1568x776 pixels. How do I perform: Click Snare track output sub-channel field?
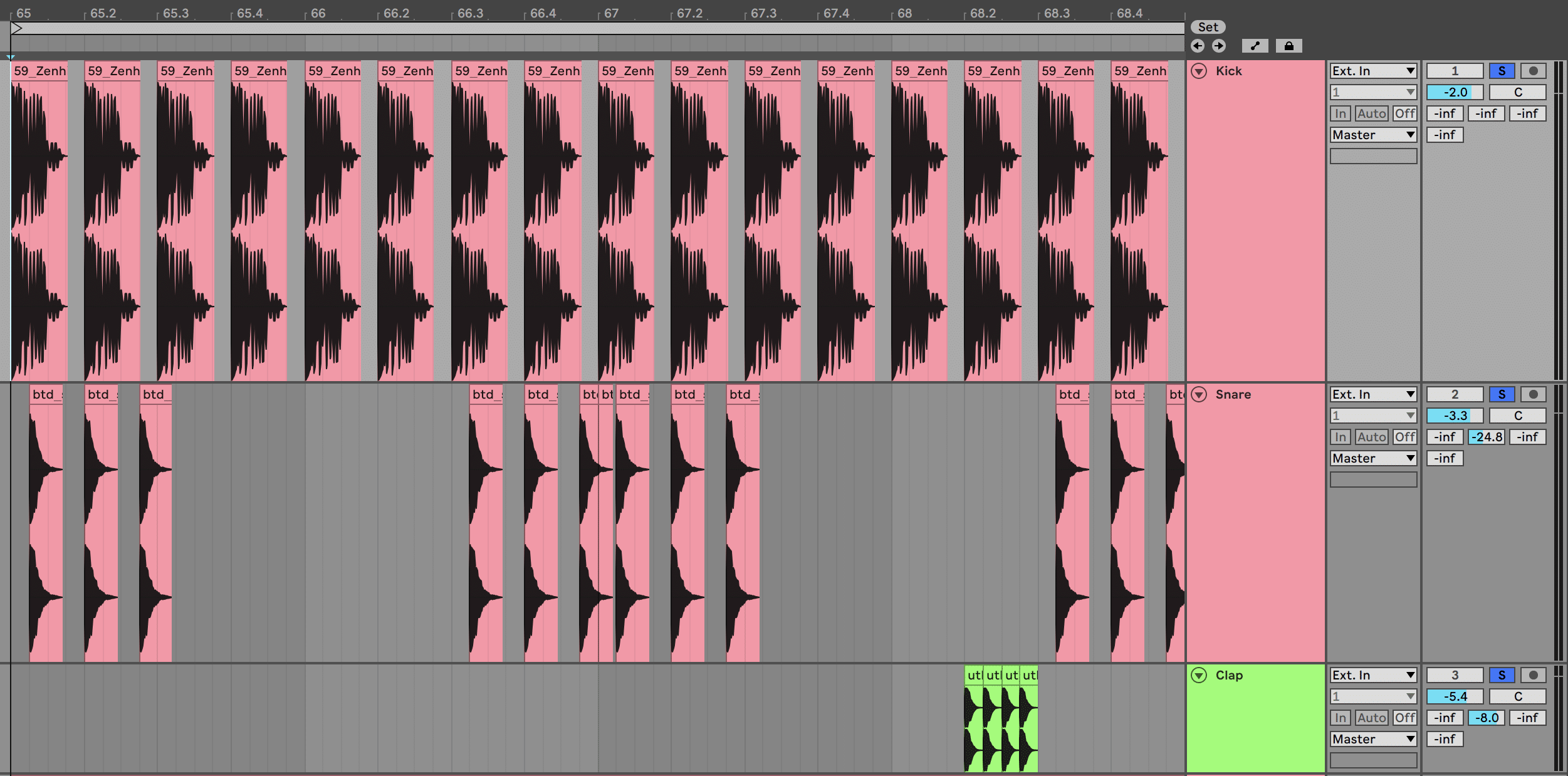pyautogui.click(x=1373, y=480)
